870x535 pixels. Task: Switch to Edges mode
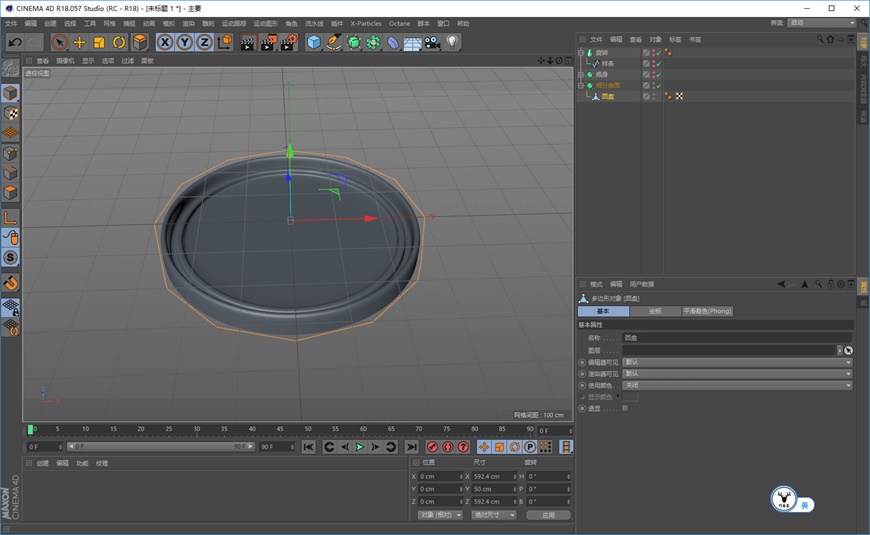11,173
